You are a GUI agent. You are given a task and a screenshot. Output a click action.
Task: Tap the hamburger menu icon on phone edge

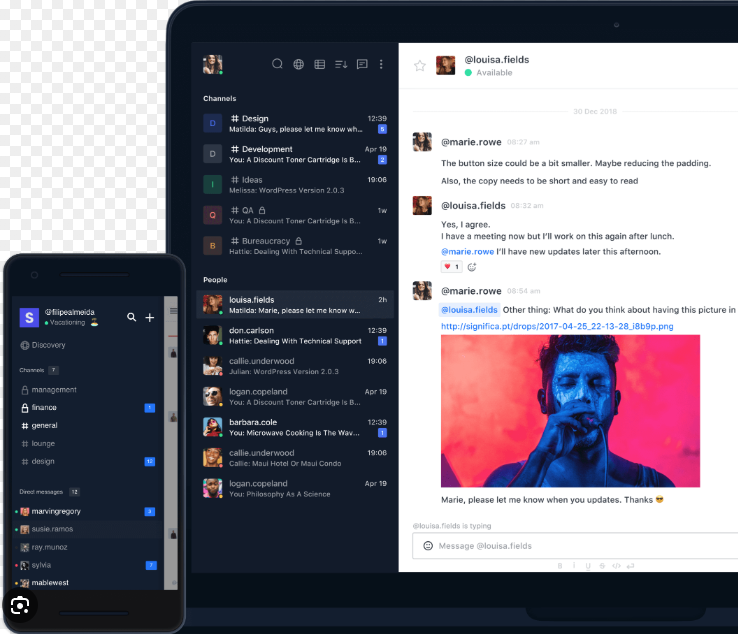pos(173,311)
